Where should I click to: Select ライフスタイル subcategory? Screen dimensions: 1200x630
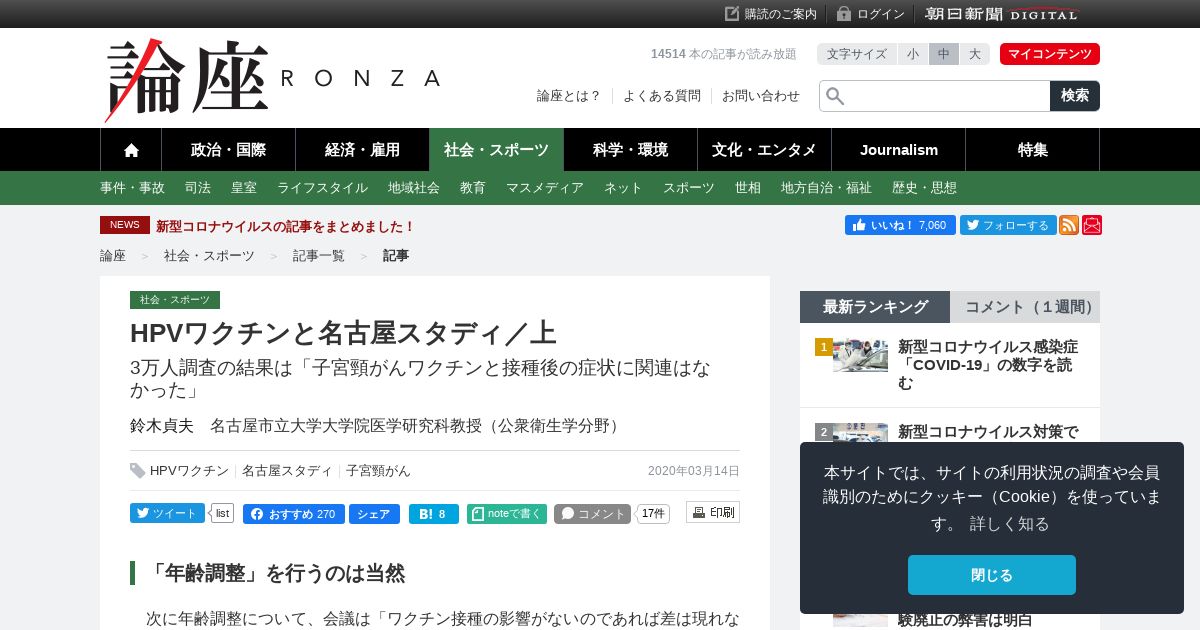click(322, 188)
